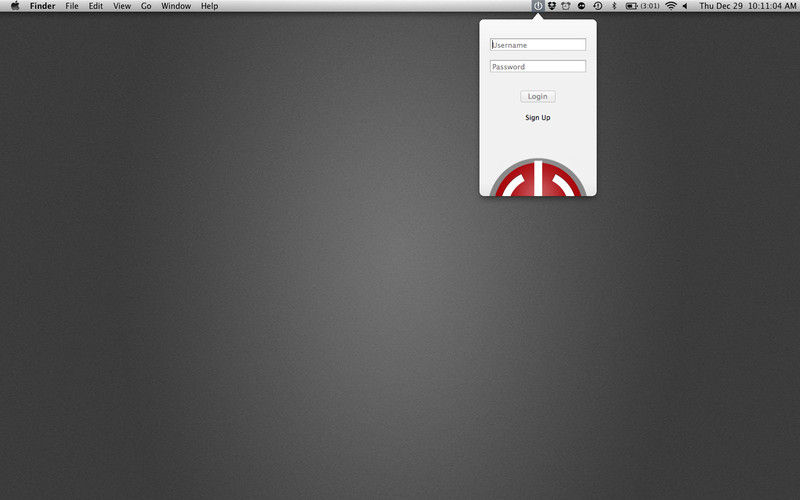Open the File menu
This screenshot has width=800, height=500.
pyautogui.click(x=72, y=6)
